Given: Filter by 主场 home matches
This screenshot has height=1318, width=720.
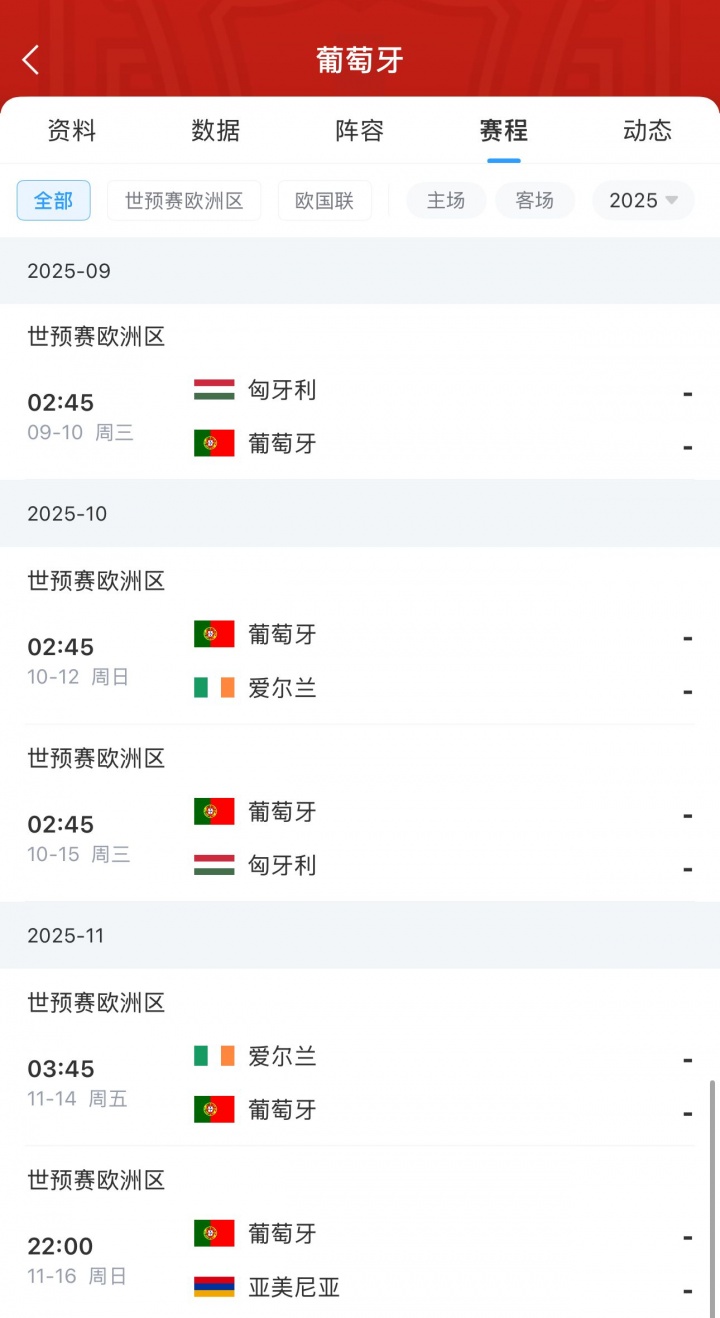Looking at the screenshot, I should (446, 200).
